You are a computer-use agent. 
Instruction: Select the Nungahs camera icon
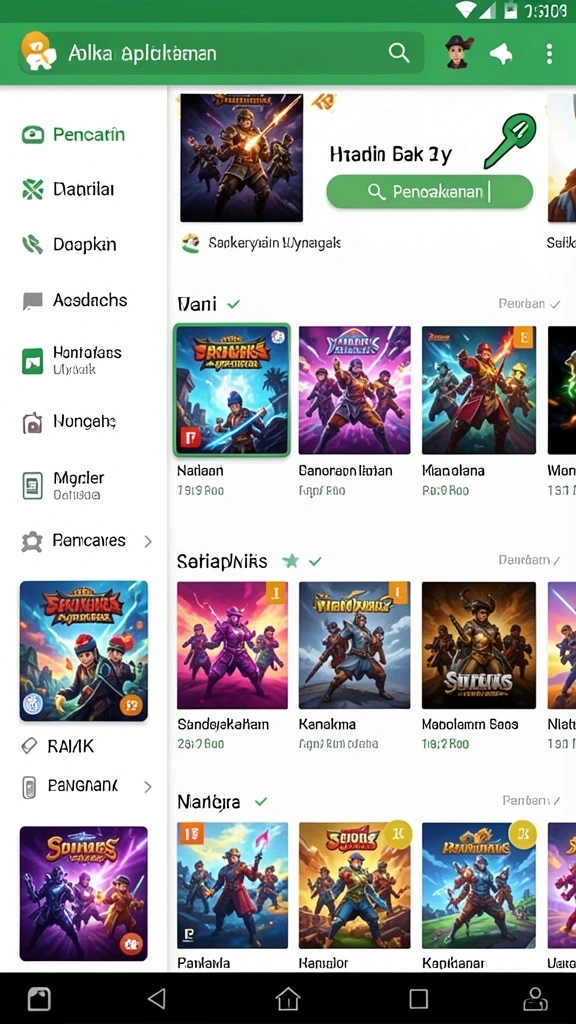point(33,423)
